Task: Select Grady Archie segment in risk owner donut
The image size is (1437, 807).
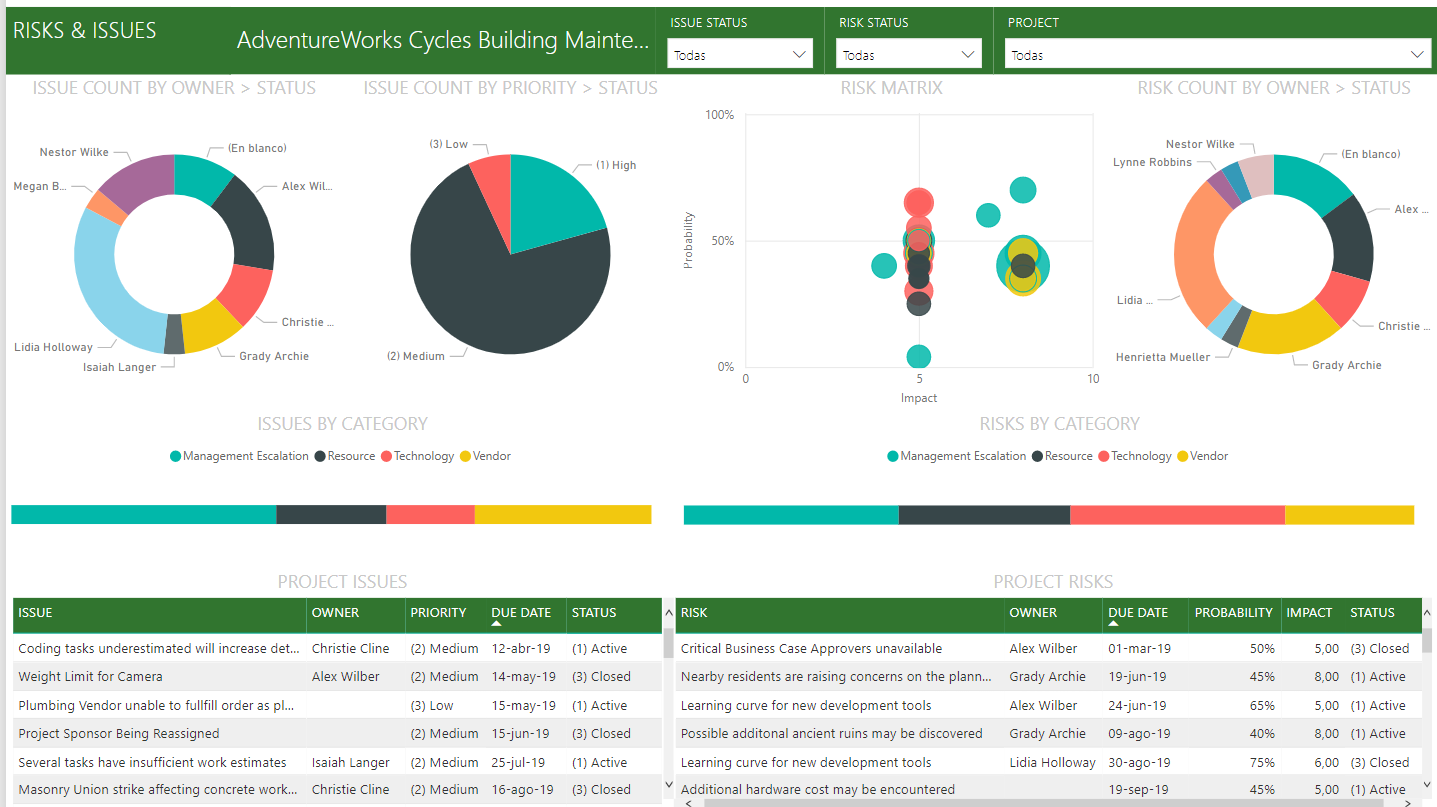Action: coord(1287,332)
